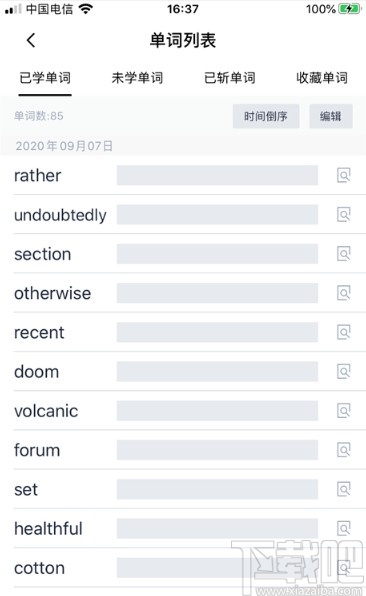This screenshot has width=366, height=596.
Task: Reveal hidden meaning for rather
Action: pyautogui.click(x=217, y=175)
